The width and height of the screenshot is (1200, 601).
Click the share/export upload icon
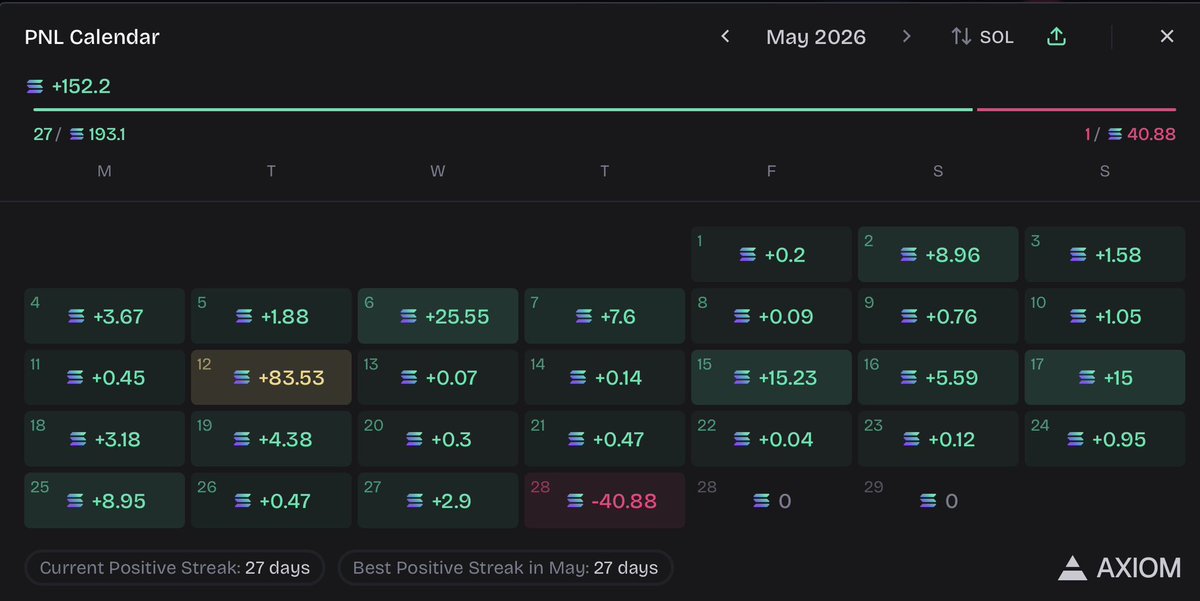click(1056, 37)
